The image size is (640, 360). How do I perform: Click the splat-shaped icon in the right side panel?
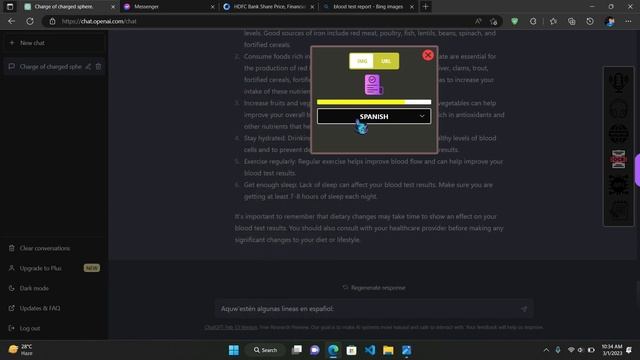click(618, 185)
